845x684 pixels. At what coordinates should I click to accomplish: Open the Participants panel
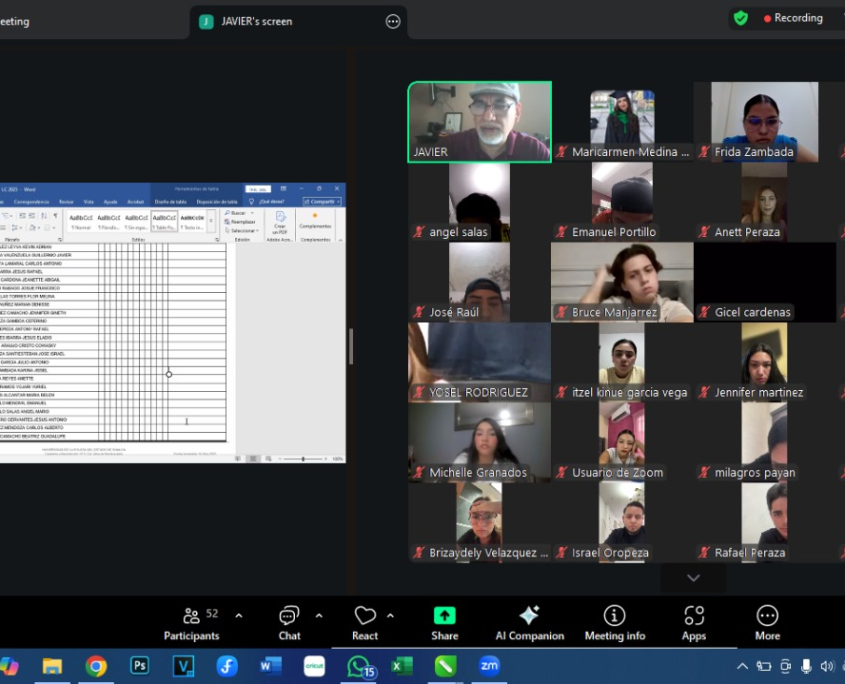click(191, 623)
